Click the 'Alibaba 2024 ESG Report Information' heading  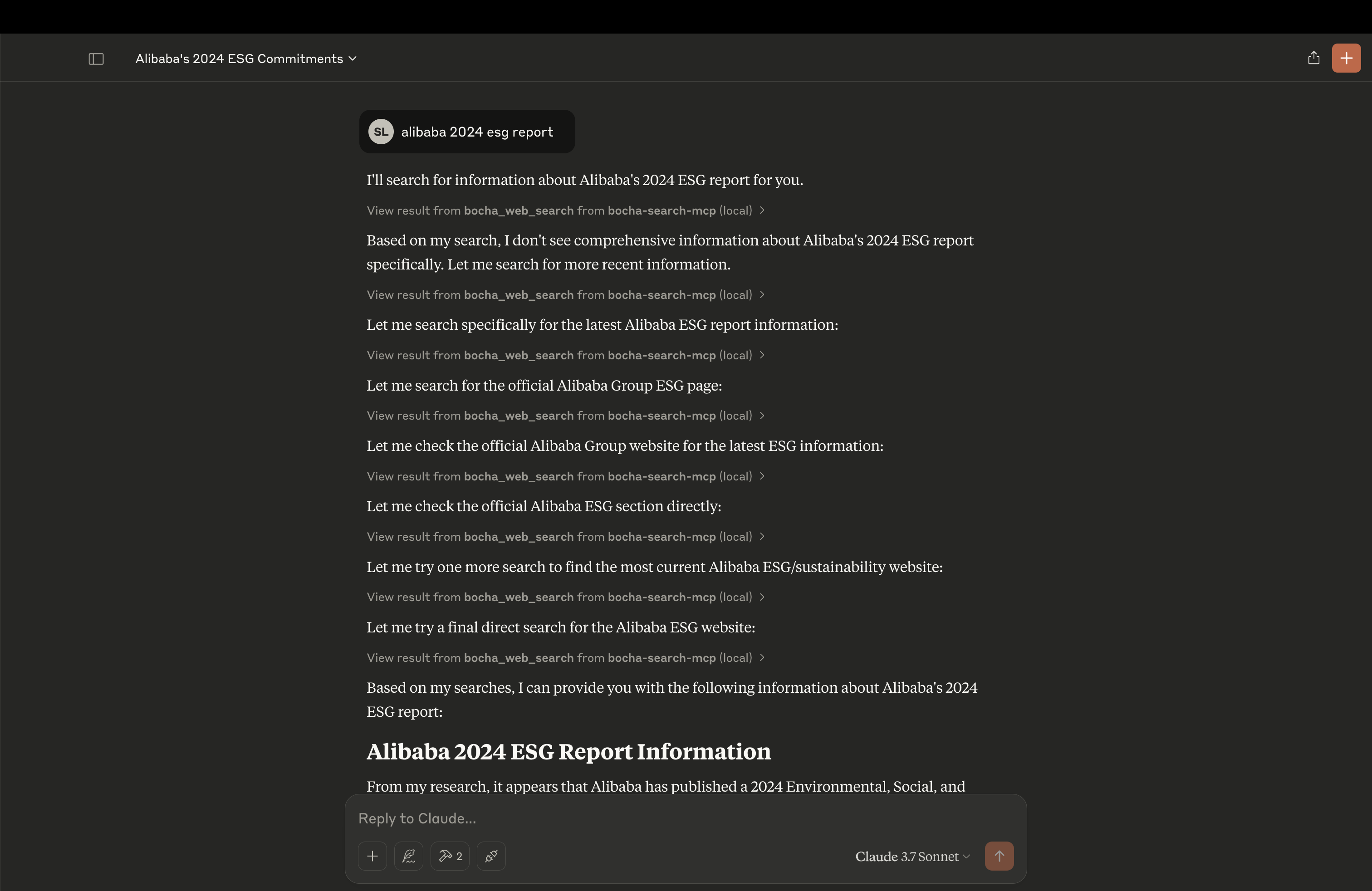click(x=568, y=752)
